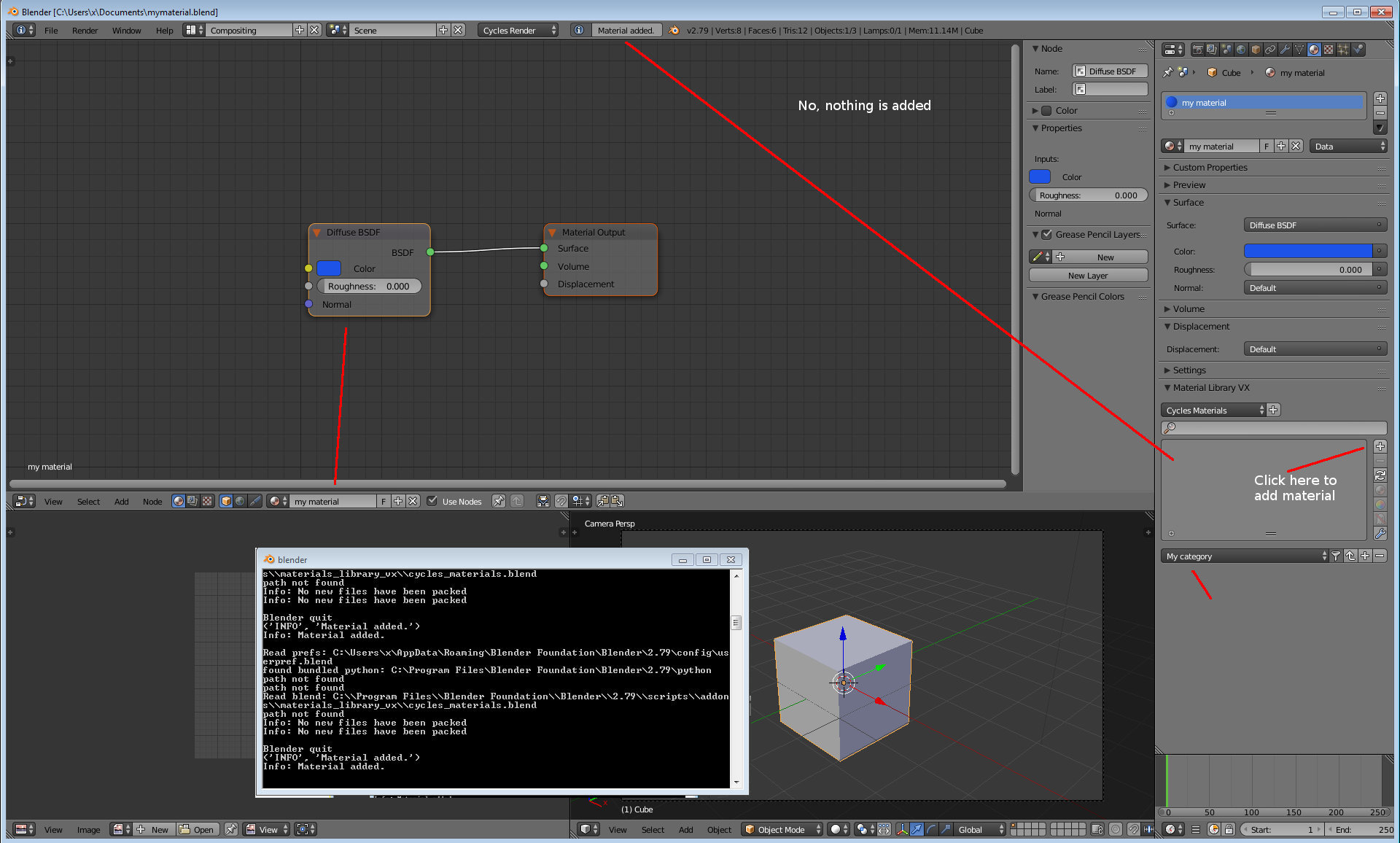Open the Cycles Render engine dropdown
Screen dimensions: 1400x843
(518, 30)
